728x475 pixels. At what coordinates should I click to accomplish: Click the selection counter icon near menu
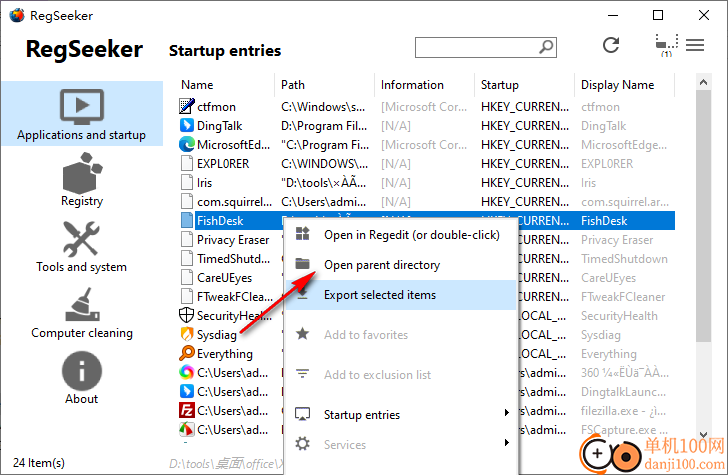pos(666,45)
